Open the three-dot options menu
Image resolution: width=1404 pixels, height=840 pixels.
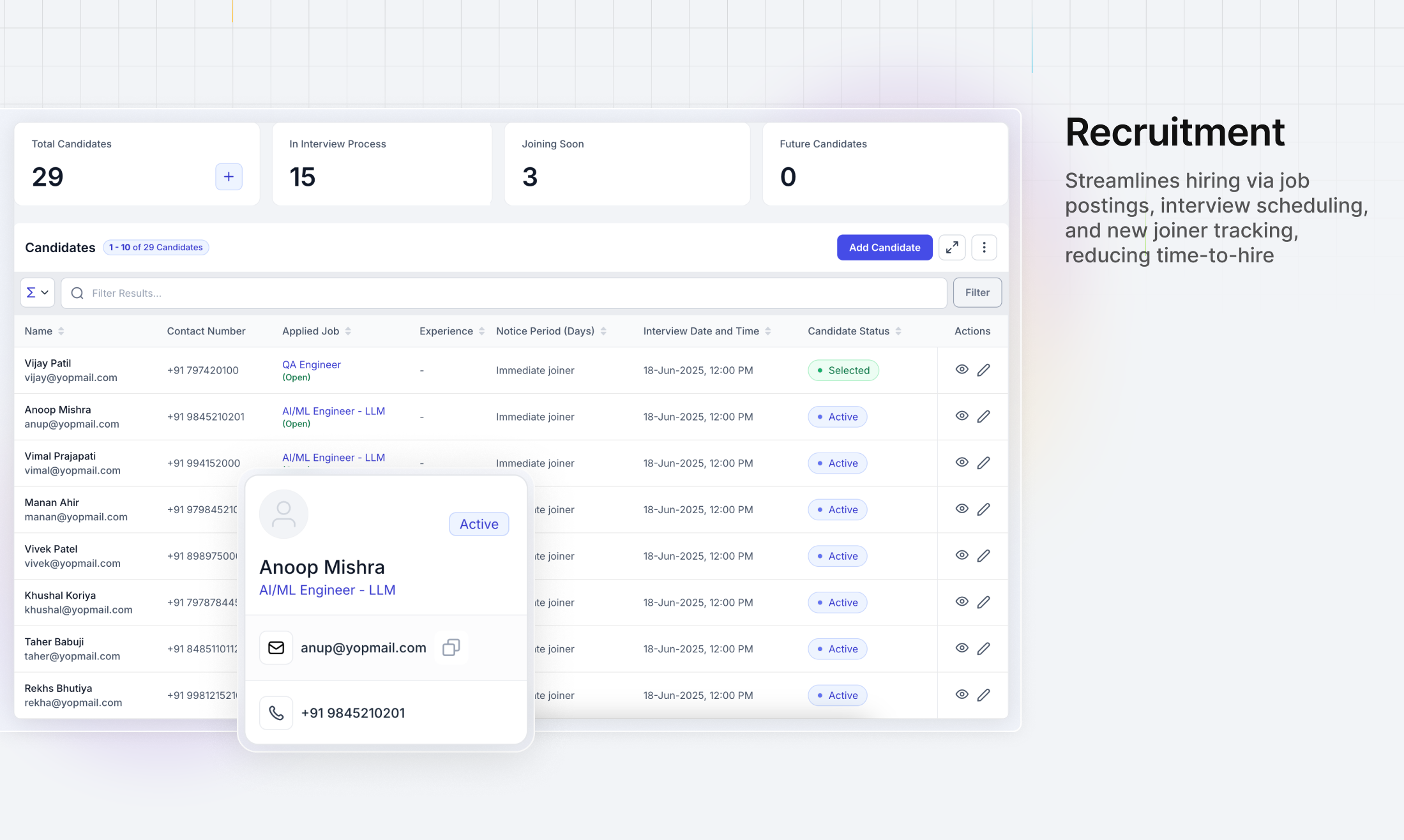984,247
